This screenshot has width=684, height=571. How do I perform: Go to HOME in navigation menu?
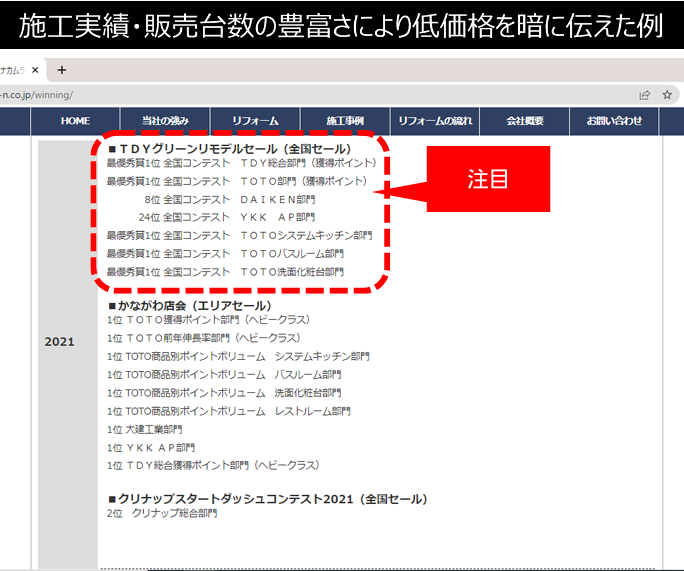[x=75, y=121]
